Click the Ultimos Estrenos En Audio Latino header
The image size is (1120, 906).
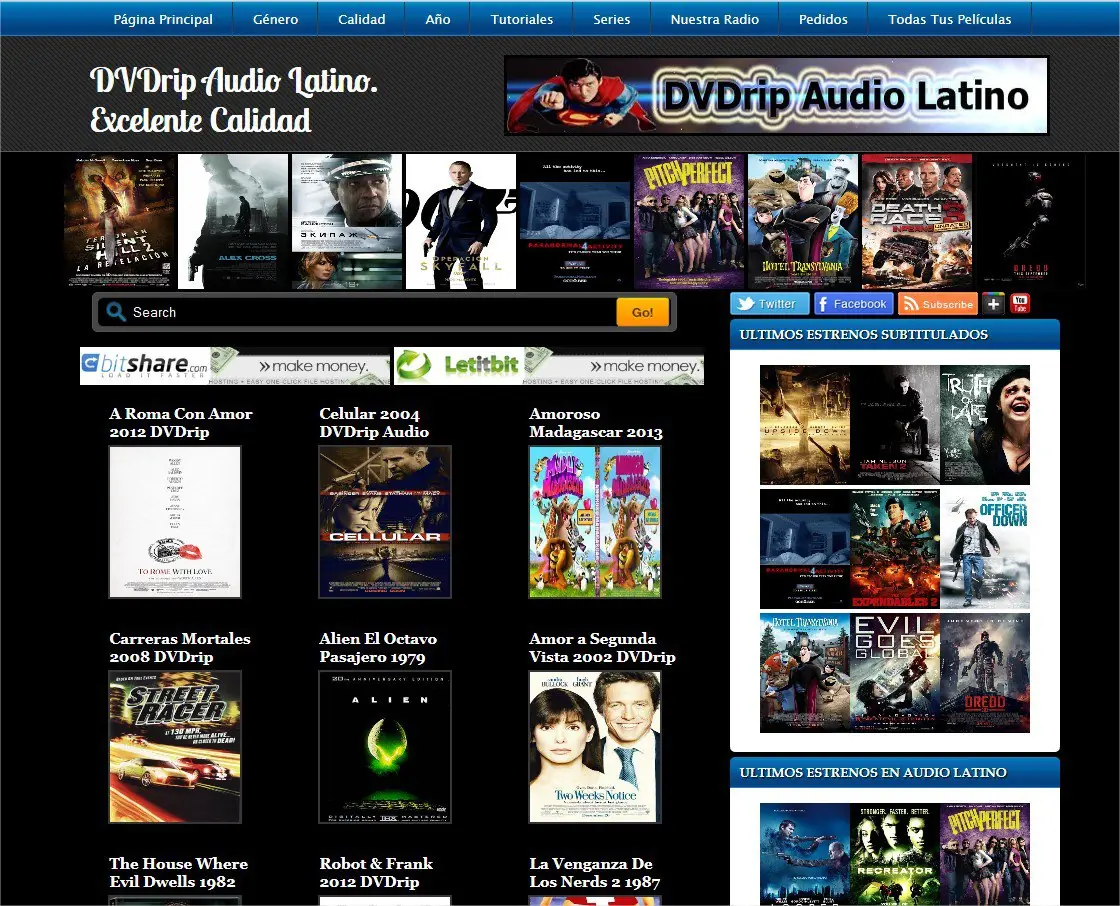pyautogui.click(x=895, y=772)
